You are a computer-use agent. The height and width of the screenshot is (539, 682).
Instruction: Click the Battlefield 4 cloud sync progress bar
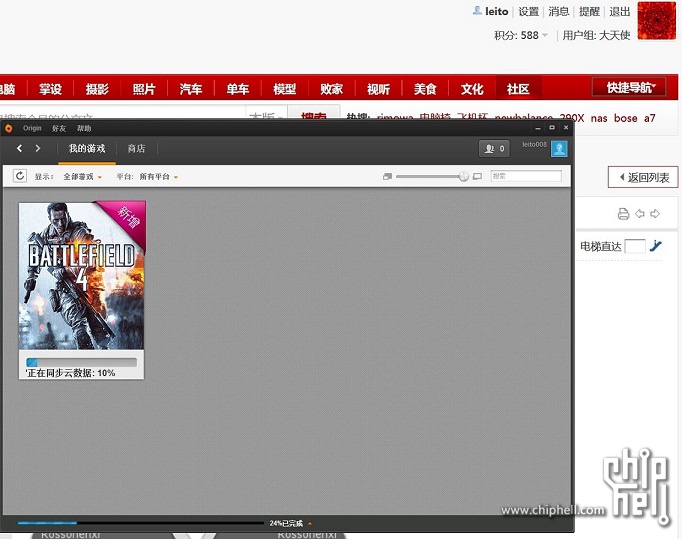(81, 362)
